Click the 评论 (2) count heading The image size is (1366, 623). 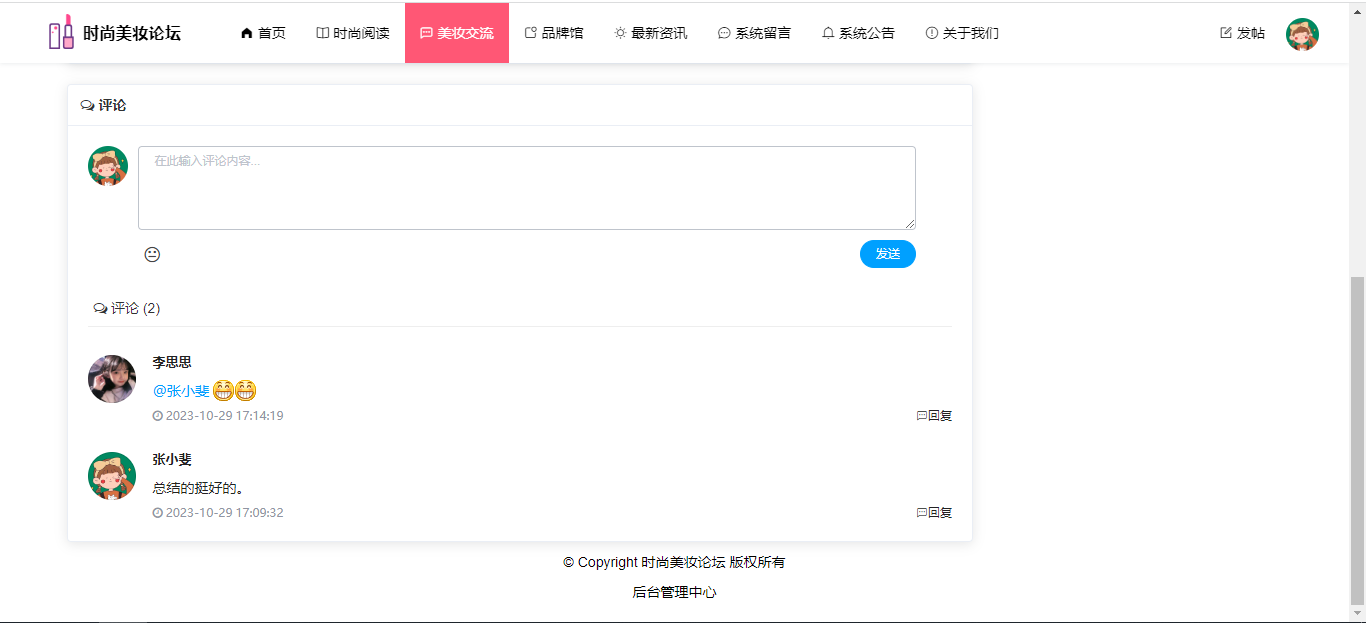127,308
